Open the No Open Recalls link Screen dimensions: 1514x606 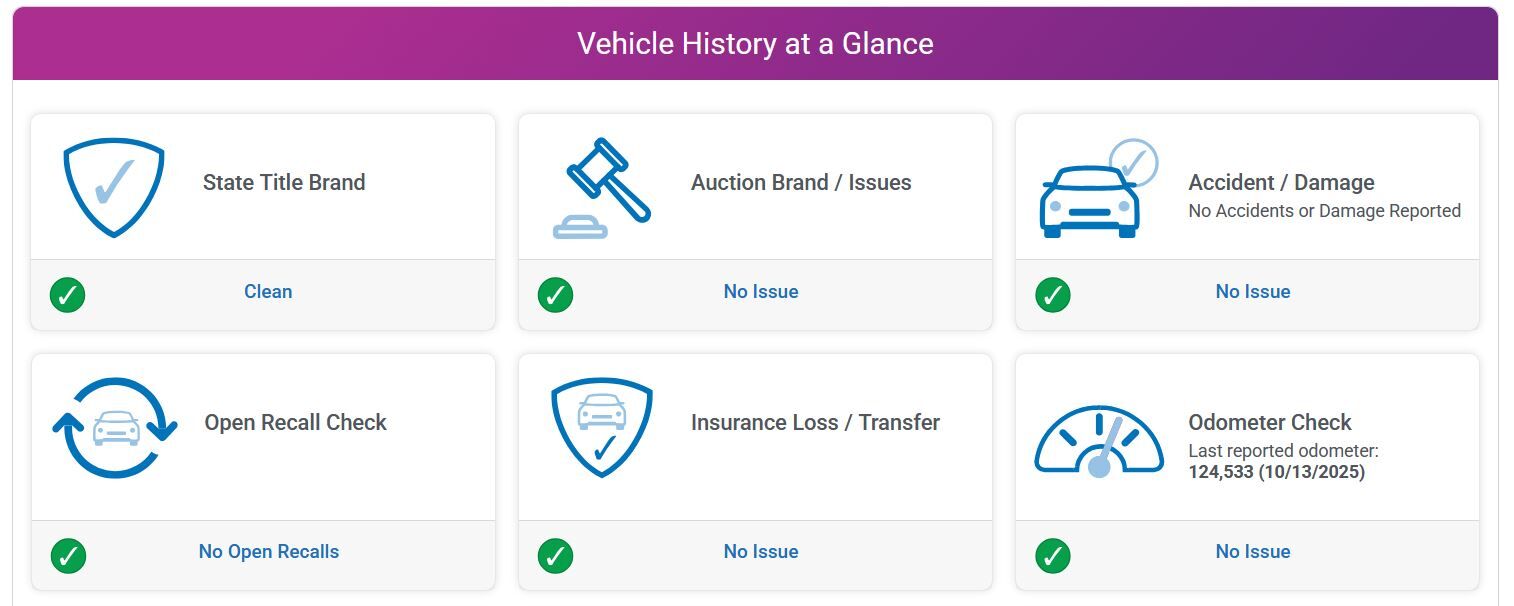(x=269, y=552)
